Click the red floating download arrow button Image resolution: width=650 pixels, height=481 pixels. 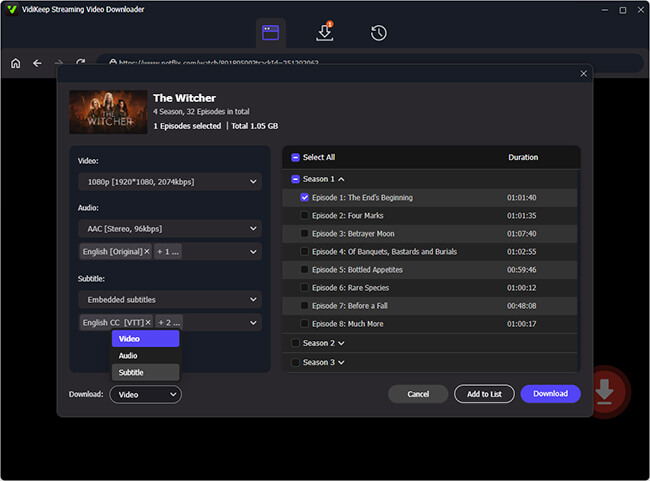tap(605, 391)
